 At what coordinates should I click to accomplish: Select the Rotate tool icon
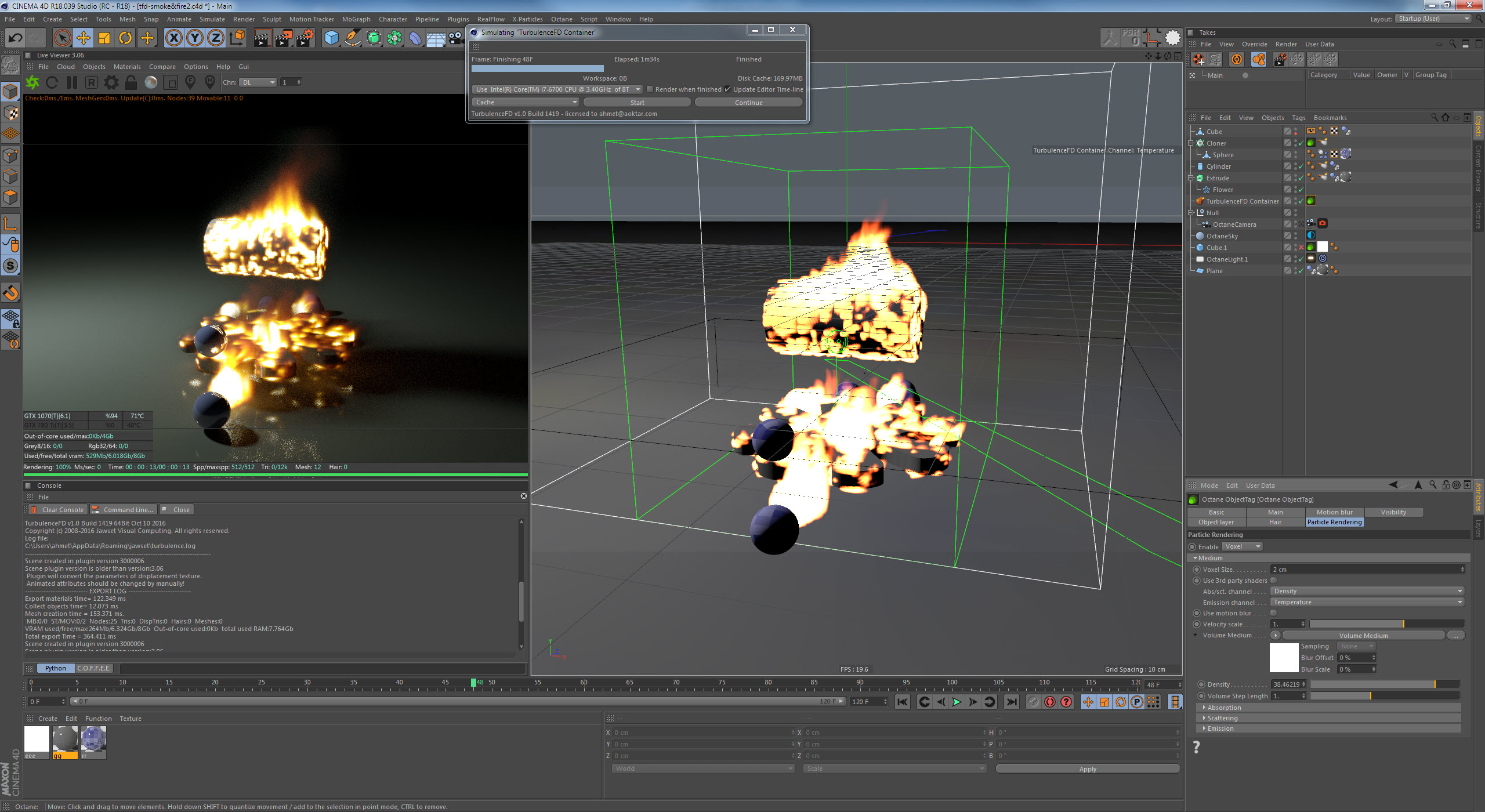pyautogui.click(x=125, y=38)
